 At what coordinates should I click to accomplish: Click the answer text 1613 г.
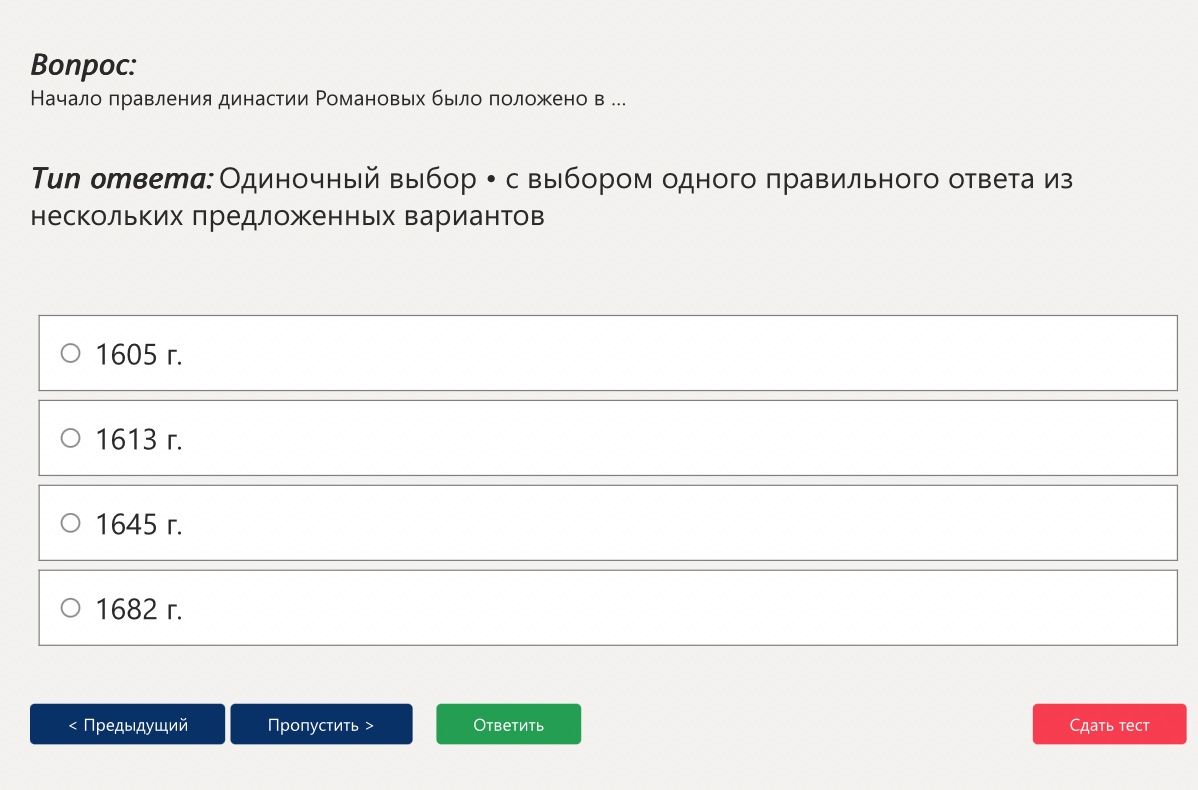[x=138, y=439]
